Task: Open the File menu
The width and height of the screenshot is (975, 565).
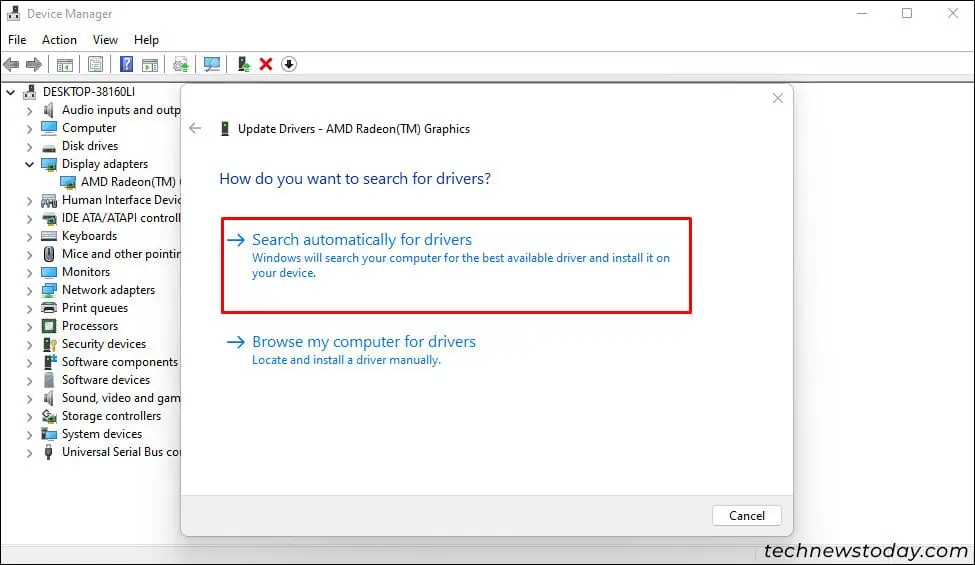Action: tap(17, 40)
